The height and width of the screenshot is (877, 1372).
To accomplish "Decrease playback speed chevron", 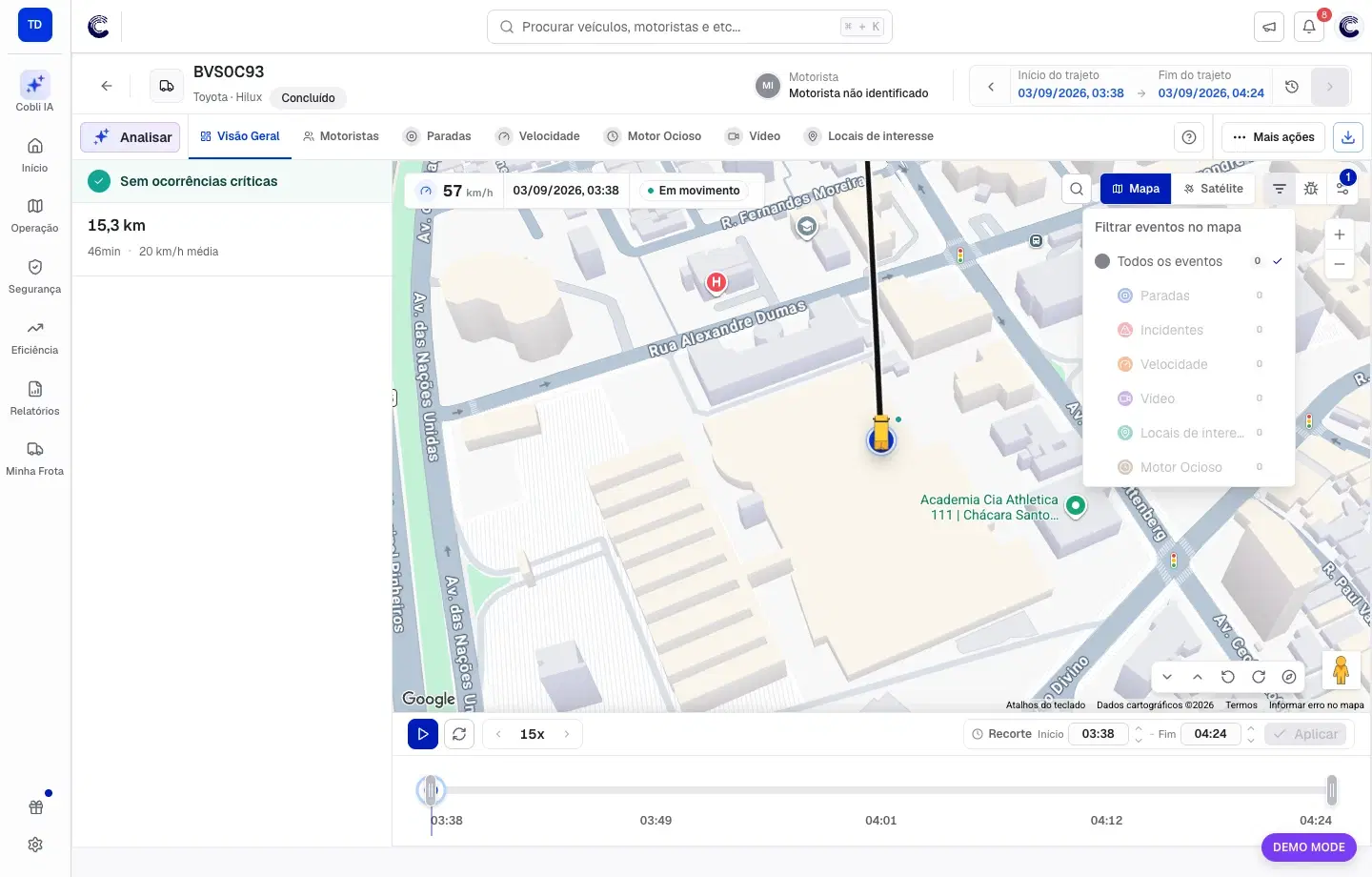I will click(x=498, y=734).
